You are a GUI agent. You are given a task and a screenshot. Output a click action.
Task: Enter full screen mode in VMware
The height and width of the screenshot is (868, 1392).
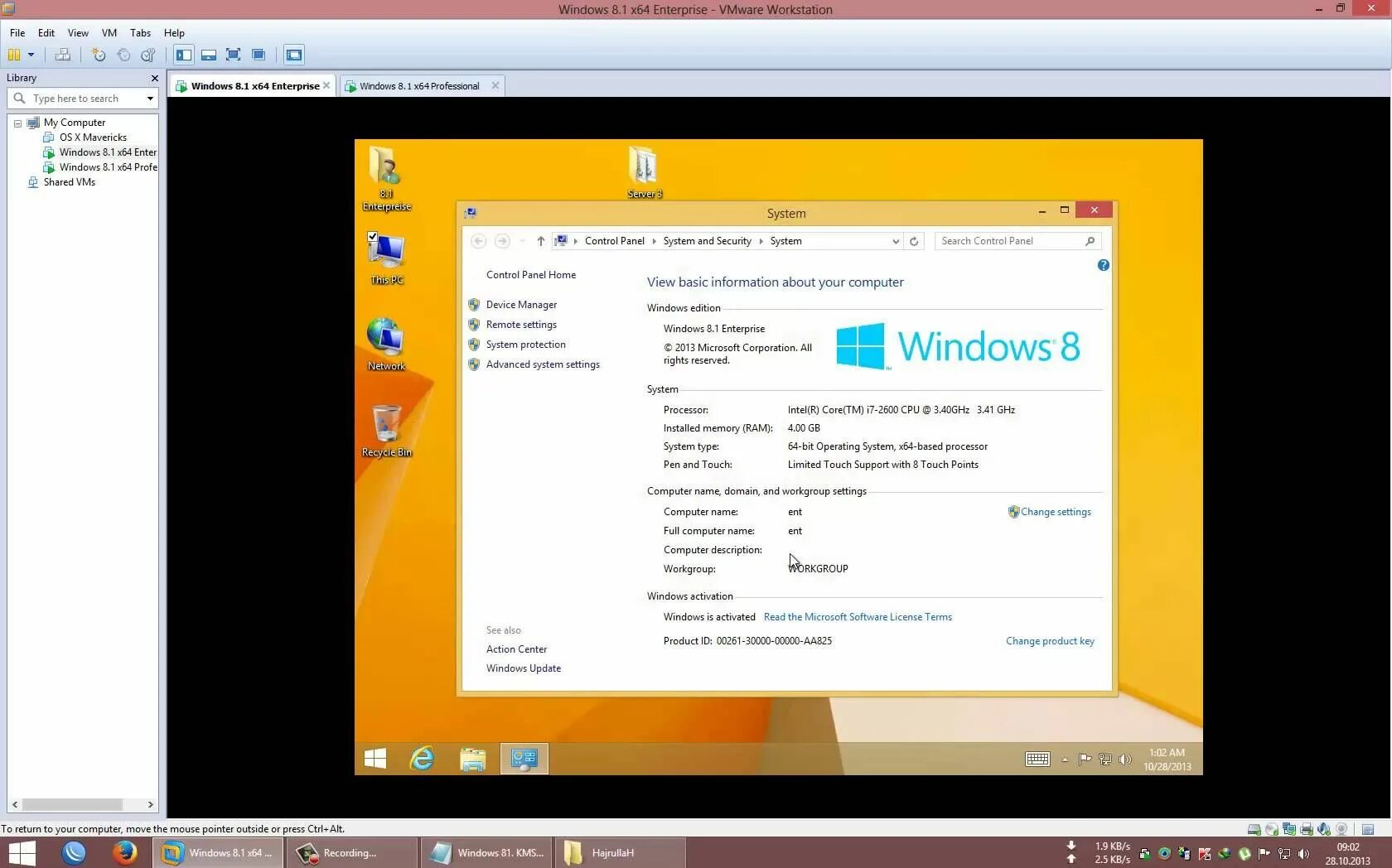(234, 55)
